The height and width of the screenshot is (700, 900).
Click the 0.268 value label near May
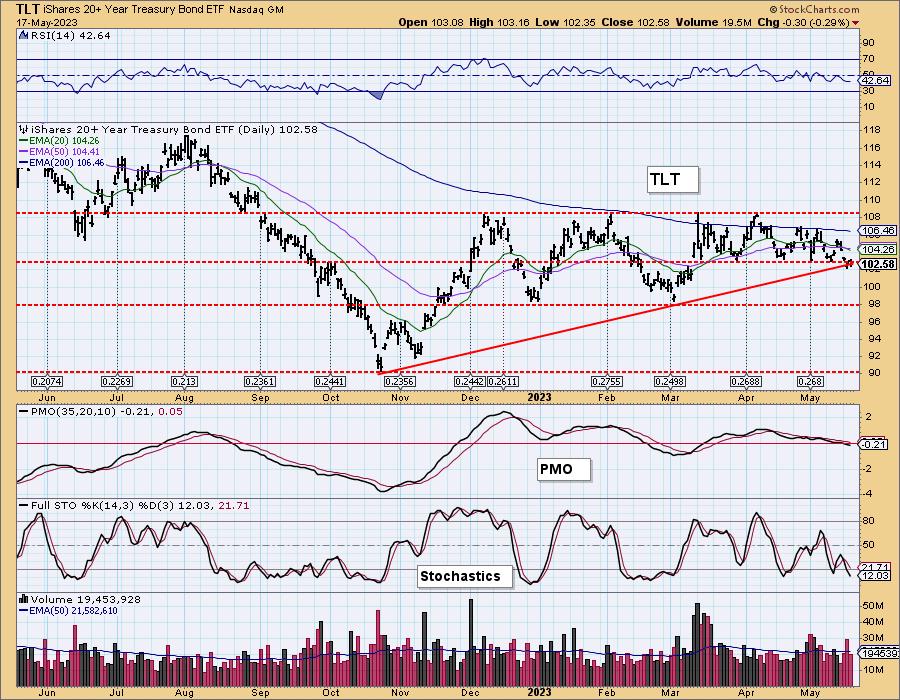810,382
